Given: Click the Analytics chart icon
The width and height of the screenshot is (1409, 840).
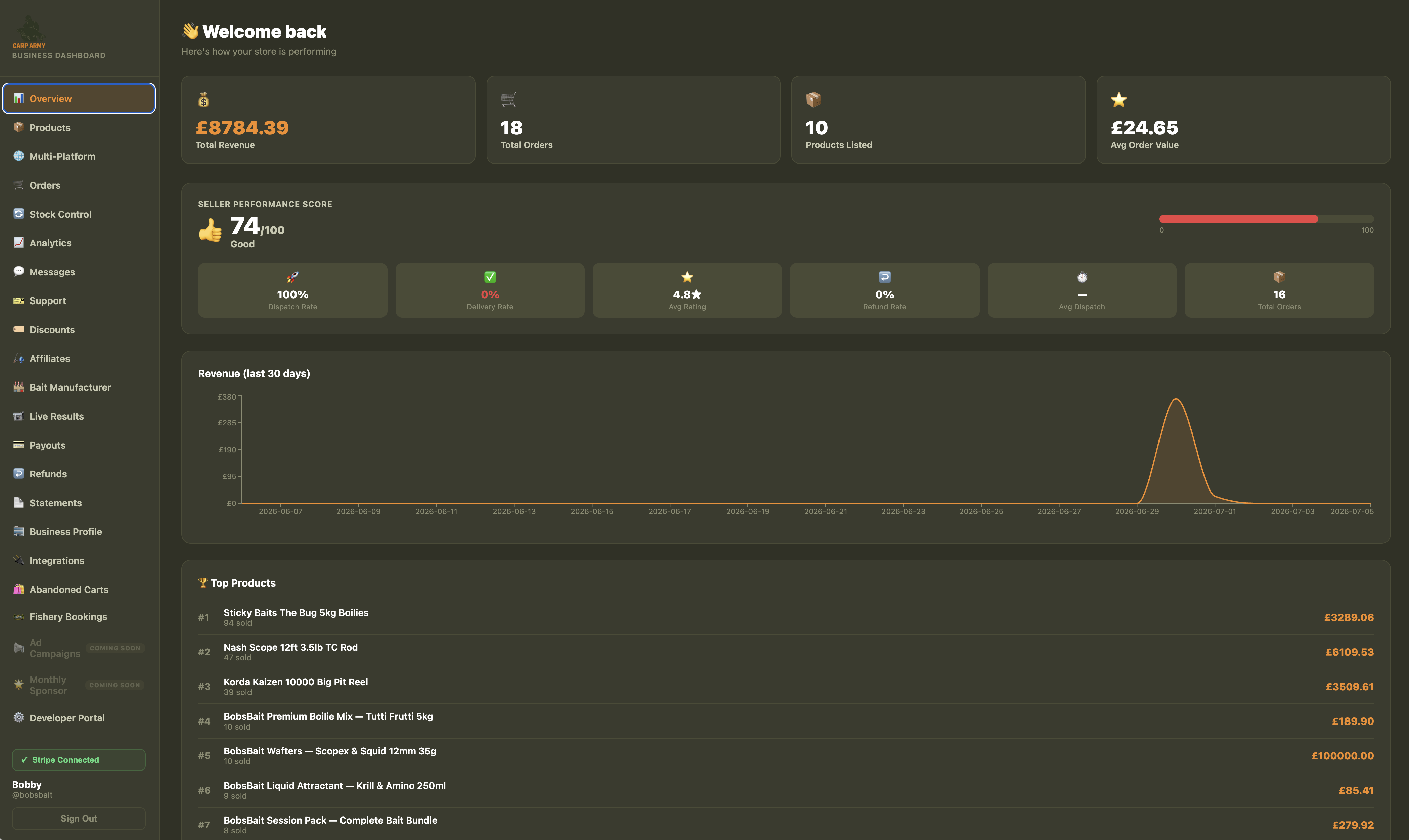Looking at the screenshot, I should (x=19, y=243).
